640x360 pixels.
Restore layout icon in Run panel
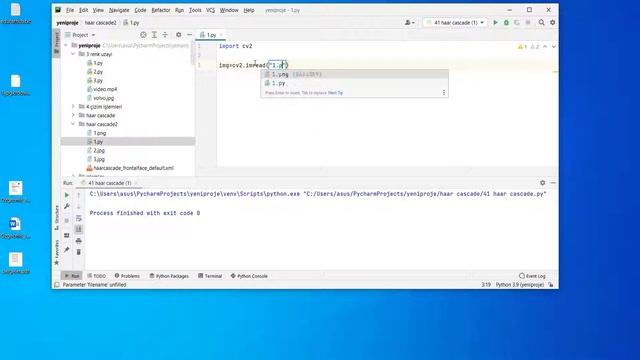click(x=67, y=236)
